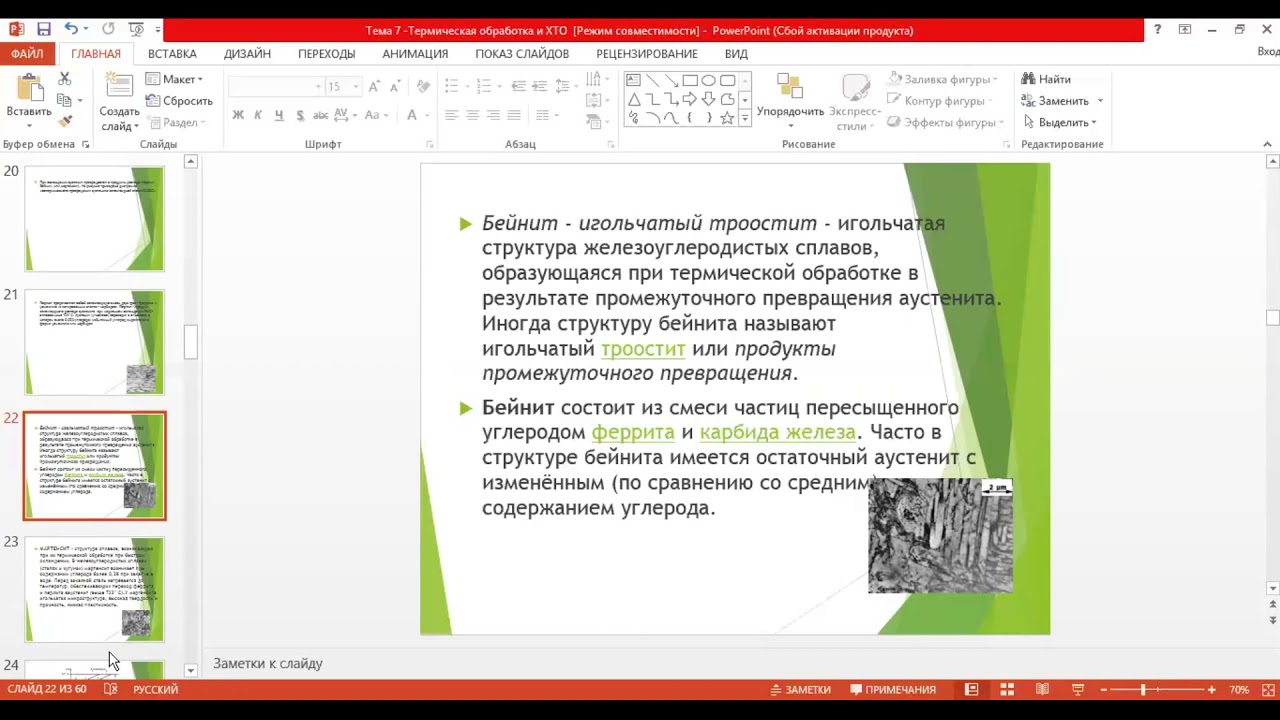Collapse the ribbon with the chevron
Viewport: 1280px width, 720px height.
click(x=1268, y=145)
